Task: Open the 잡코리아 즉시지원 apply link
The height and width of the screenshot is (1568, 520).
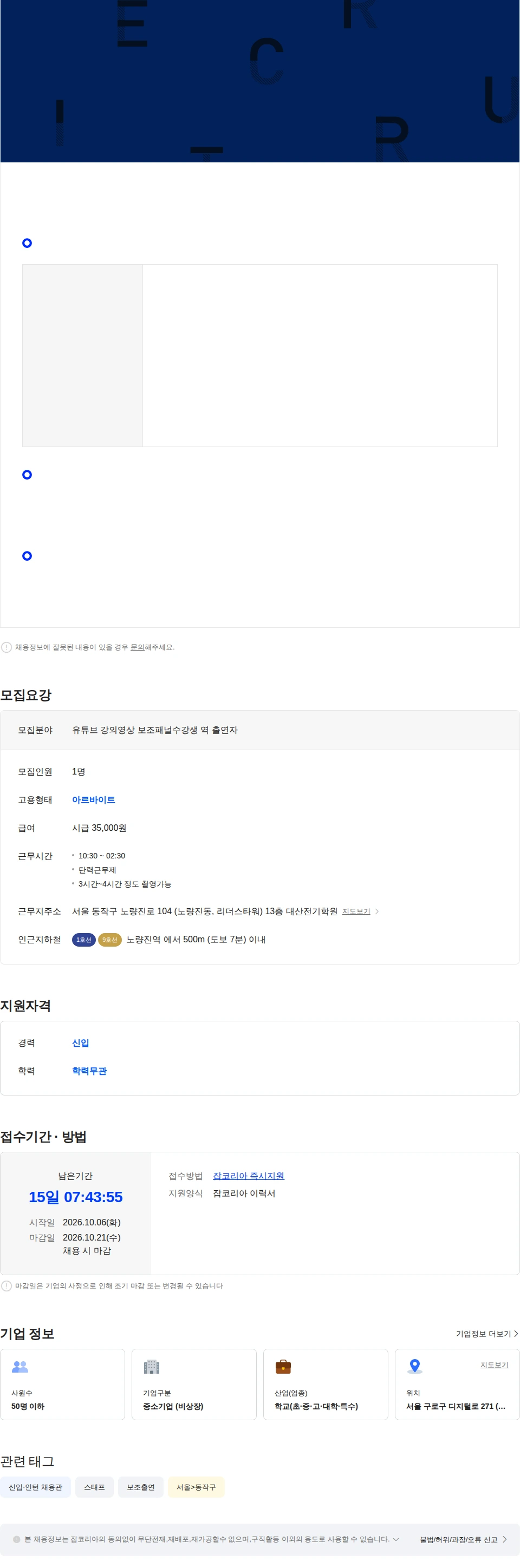Action: [x=249, y=1176]
